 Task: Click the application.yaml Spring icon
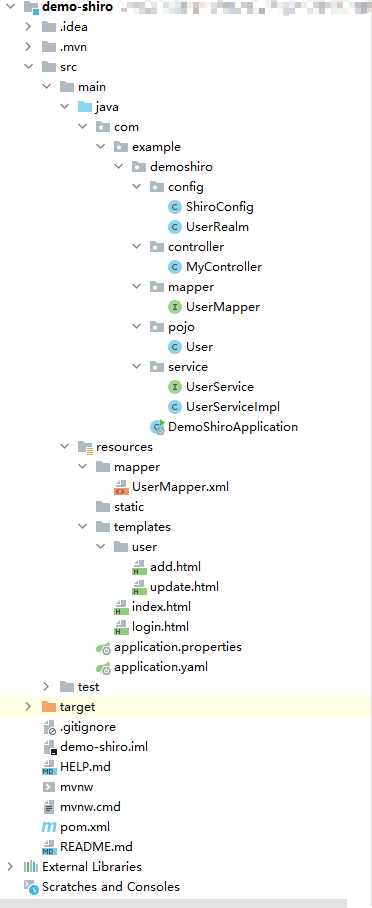coord(103,667)
